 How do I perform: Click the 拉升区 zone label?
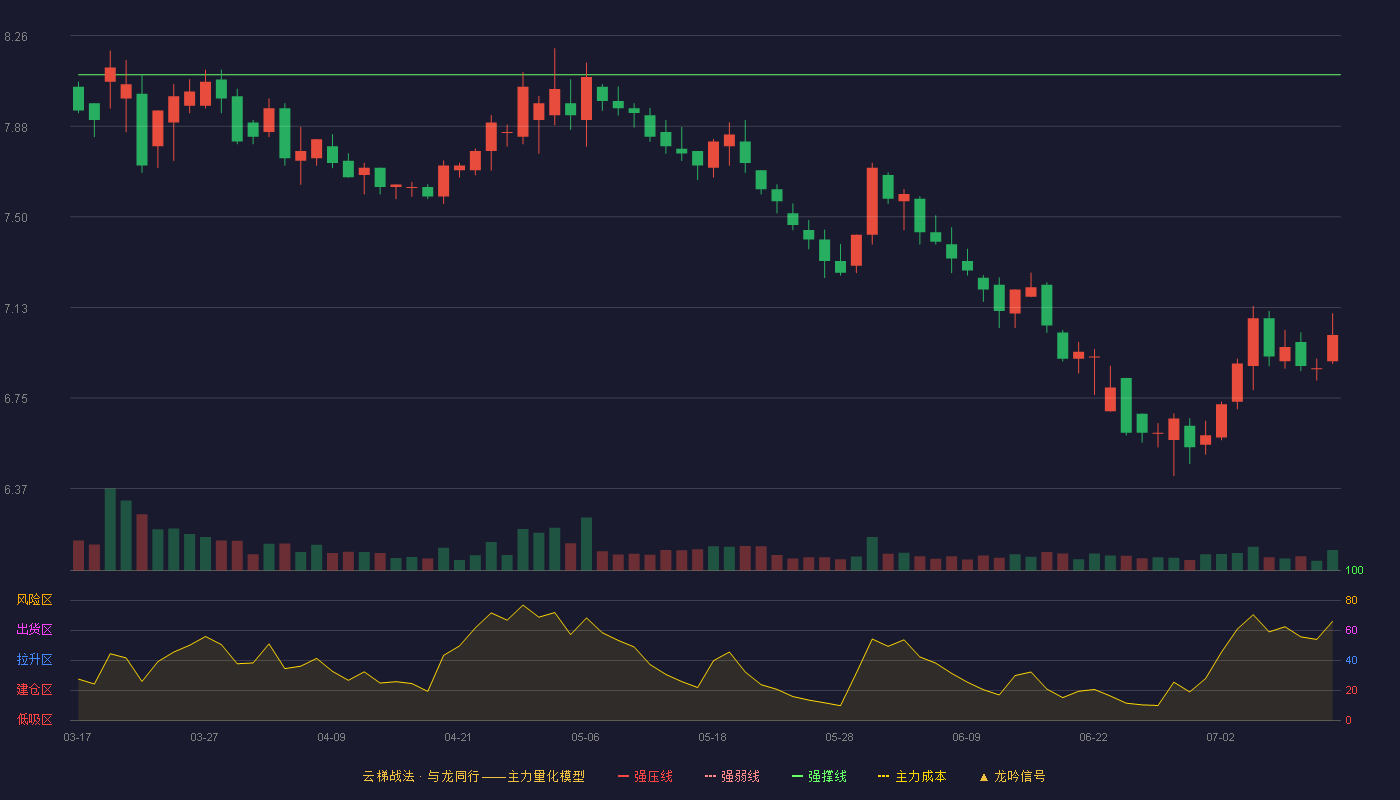[34, 660]
